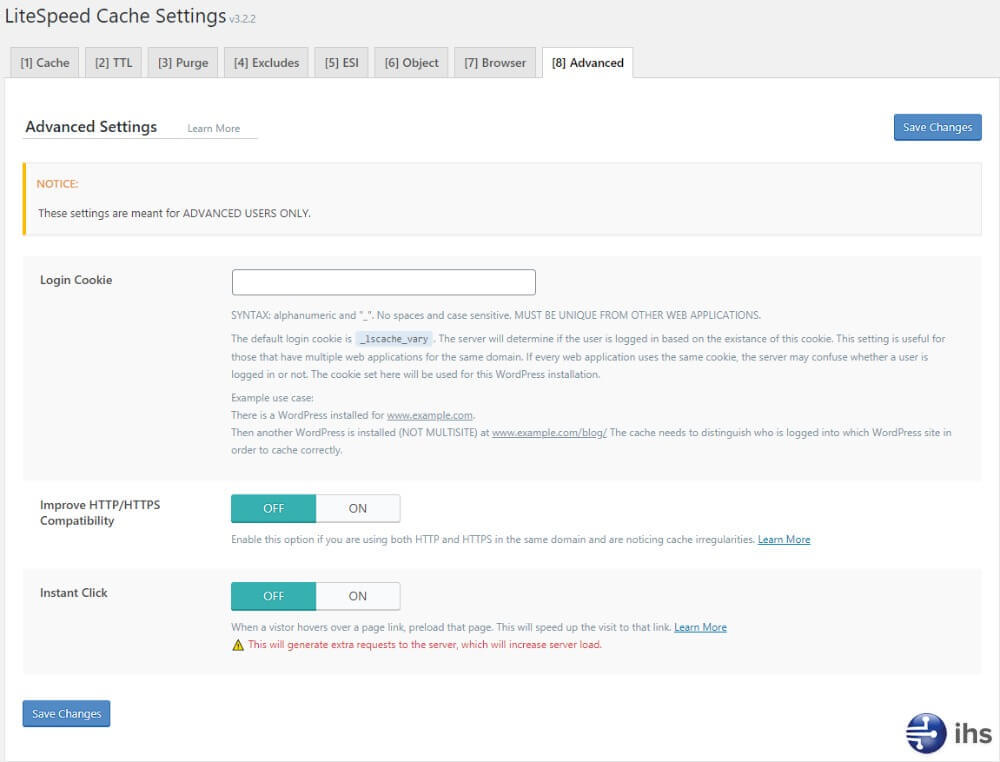Open the [7] Browser tab
This screenshot has height=762, width=1000.
495,62
